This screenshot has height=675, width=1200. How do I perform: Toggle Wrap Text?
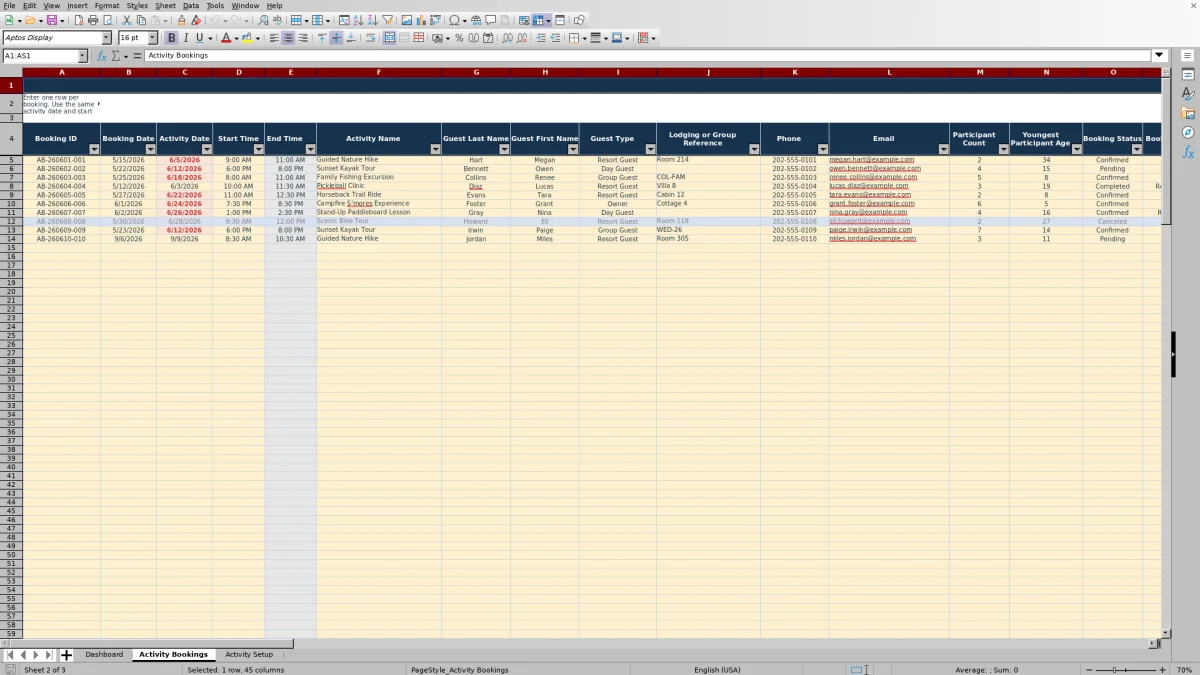pyautogui.click(x=370, y=38)
